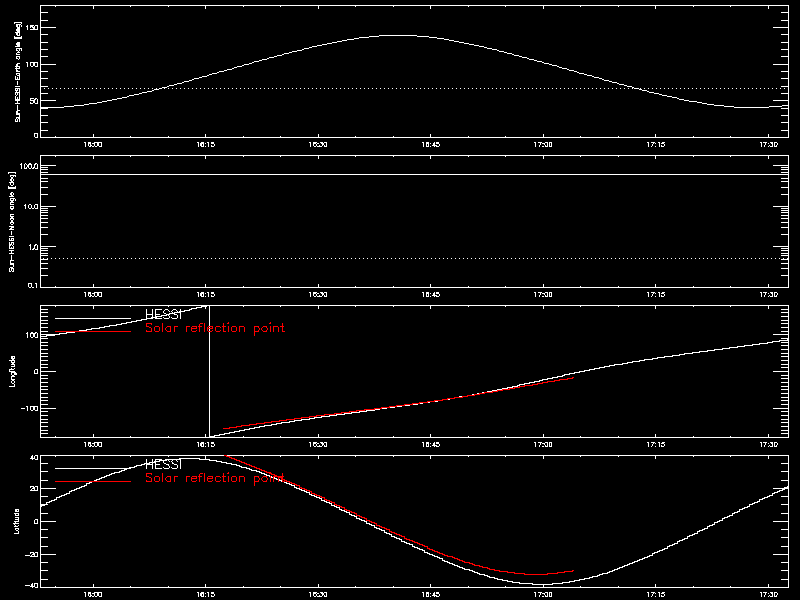Click 17:15 time label under Longitude plot

(656, 445)
